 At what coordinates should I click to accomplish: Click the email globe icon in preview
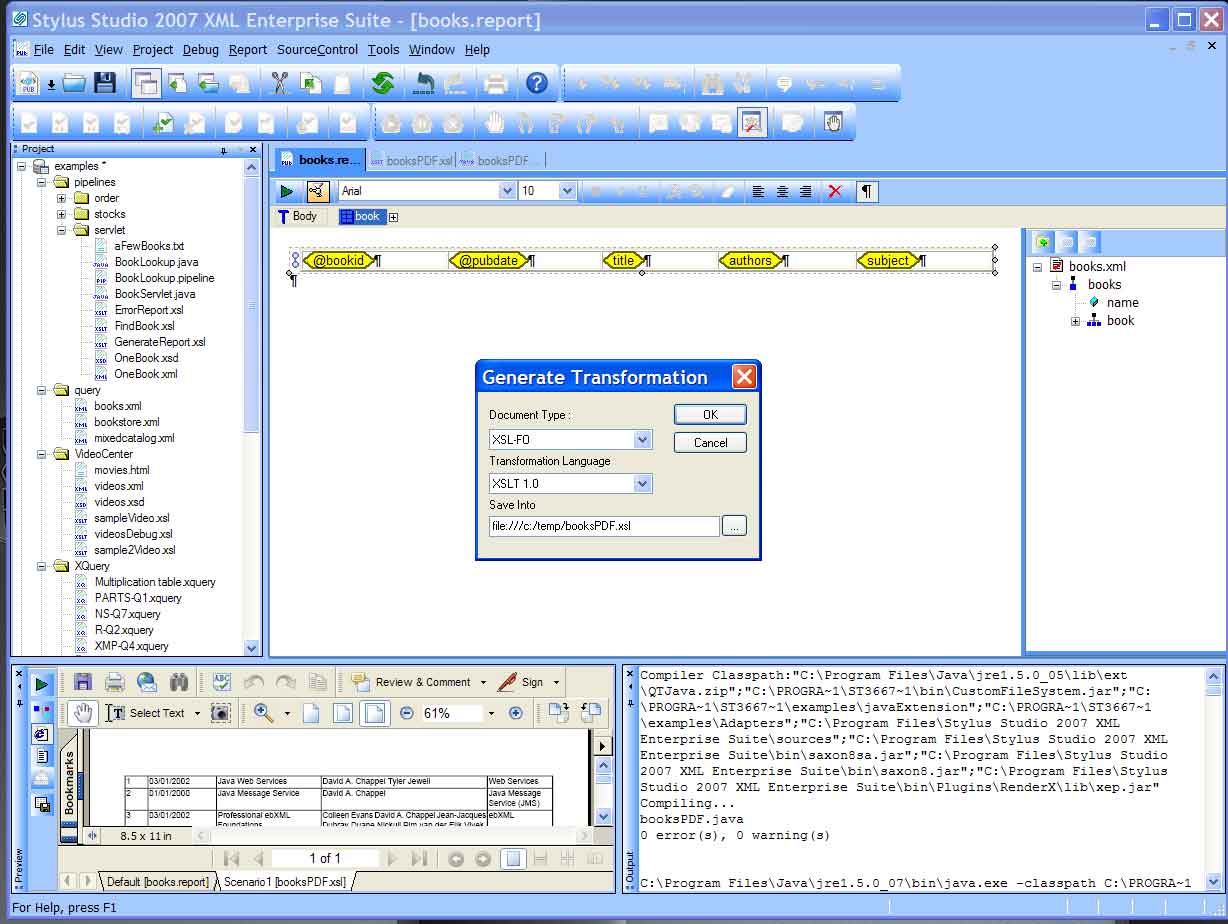(x=147, y=682)
